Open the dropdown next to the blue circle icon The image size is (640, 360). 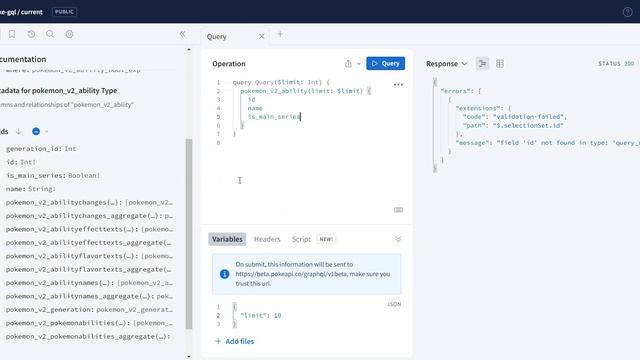[x=46, y=131]
